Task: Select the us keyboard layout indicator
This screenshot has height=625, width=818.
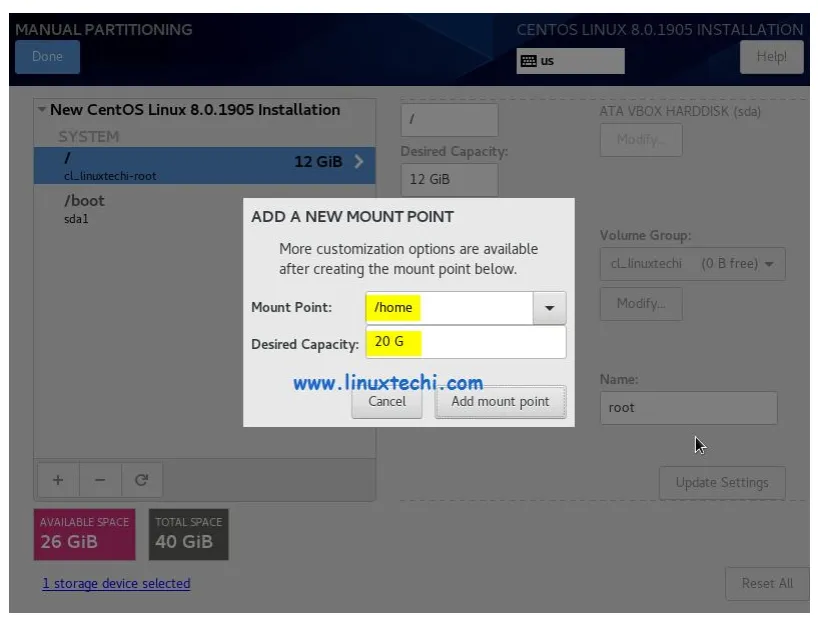Action: tap(570, 61)
